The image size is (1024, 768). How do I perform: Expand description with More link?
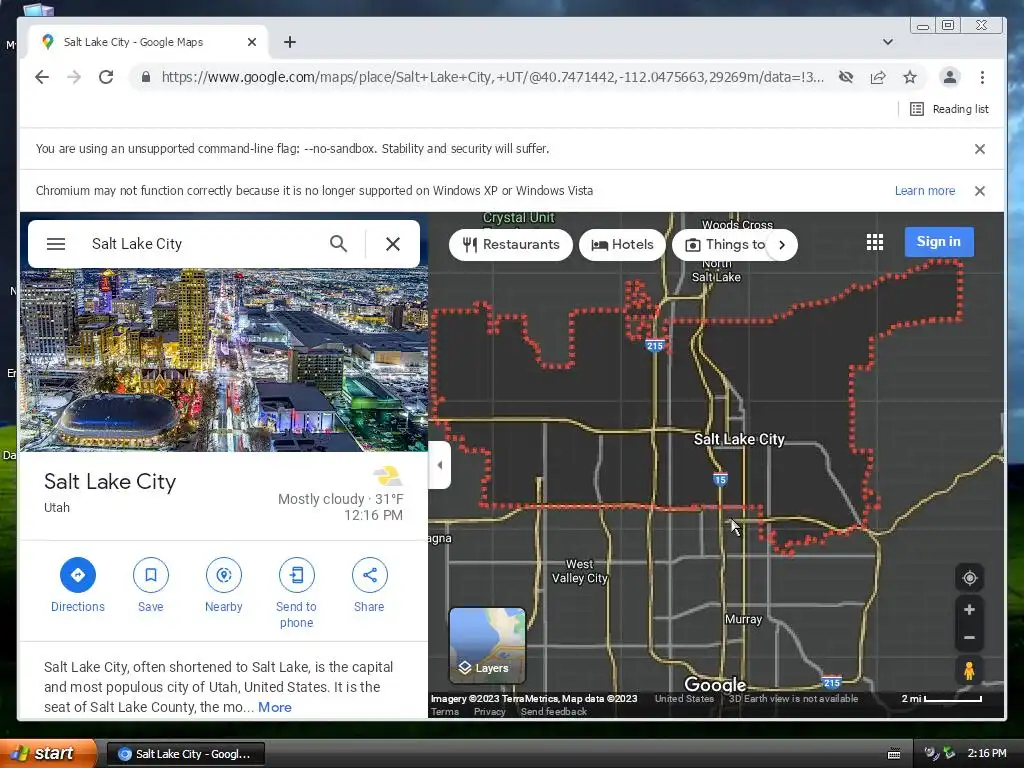pyautogui.click(x=275, y=707)
